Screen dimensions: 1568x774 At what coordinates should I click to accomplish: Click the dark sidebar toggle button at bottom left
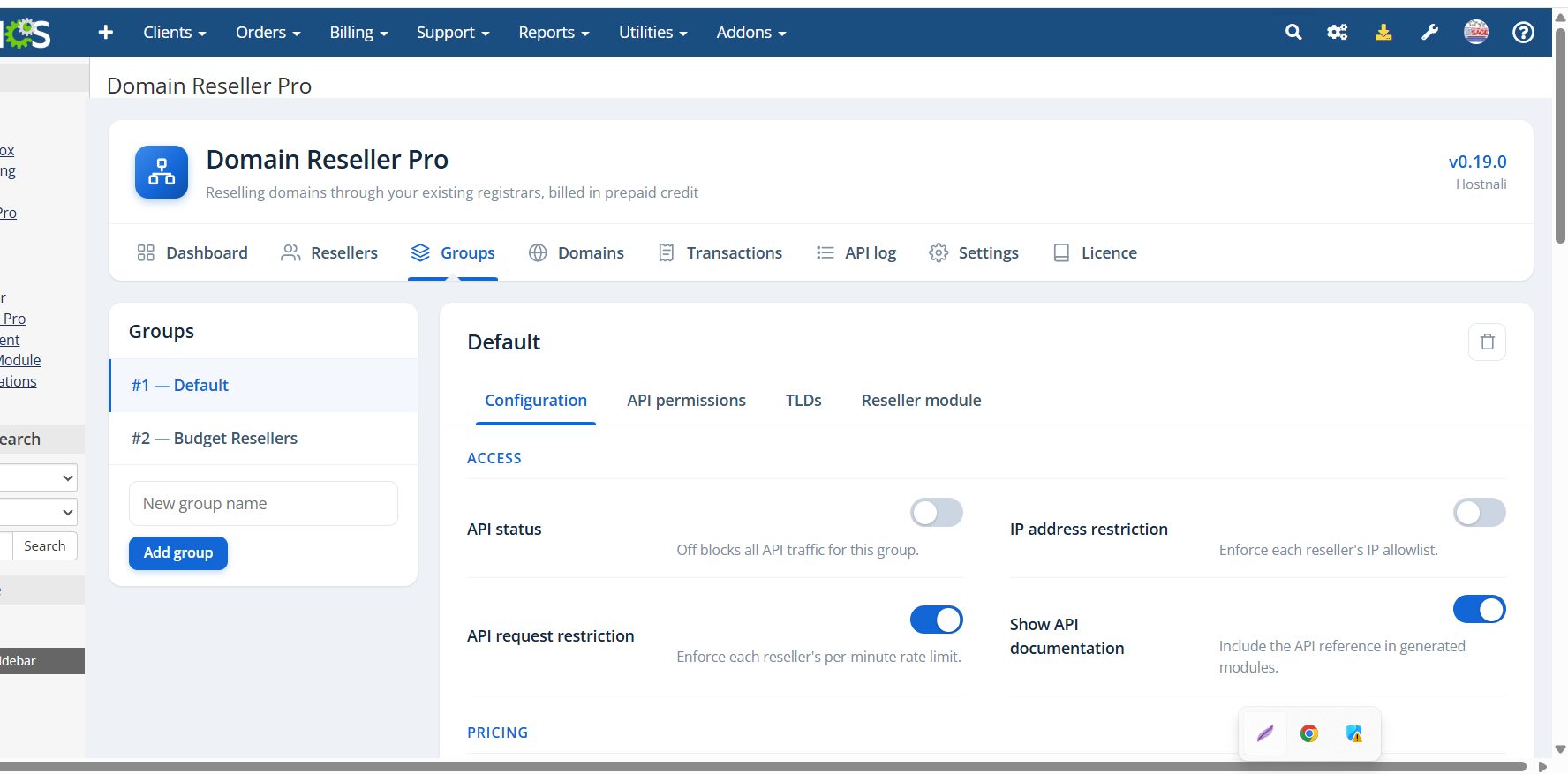tap(42, 661)
